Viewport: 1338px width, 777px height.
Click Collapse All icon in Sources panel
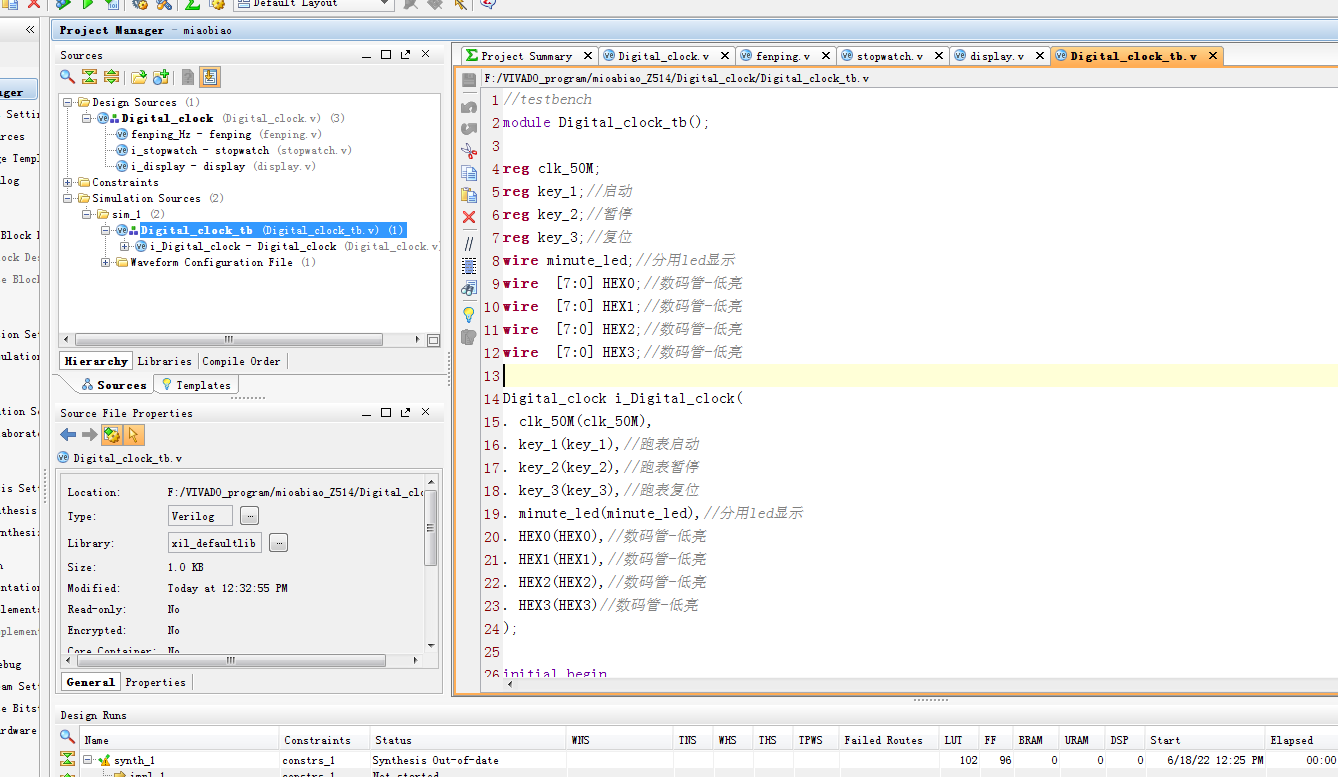[x=89, y=77]
